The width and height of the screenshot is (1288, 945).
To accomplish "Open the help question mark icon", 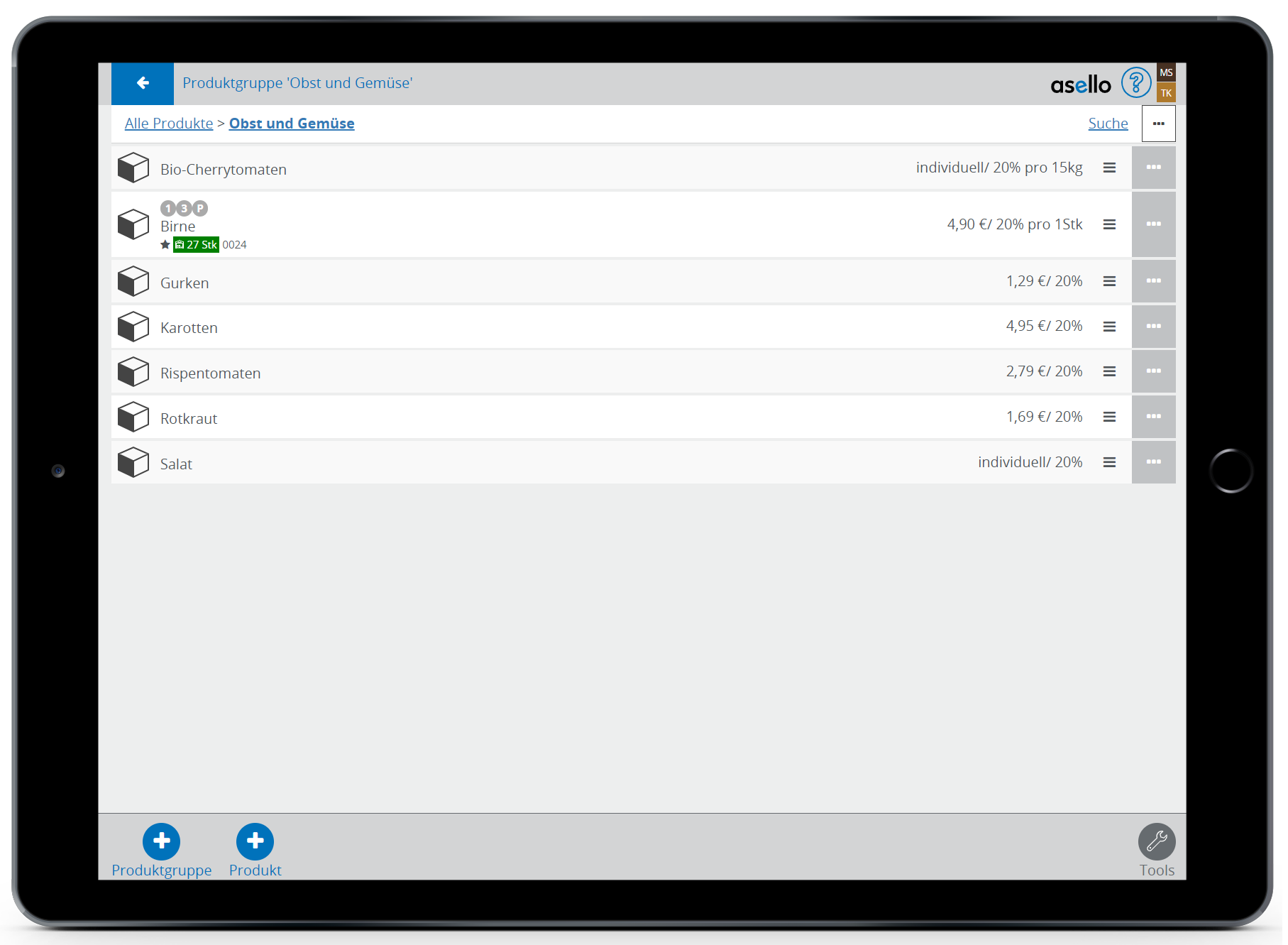I will pos(1135,83).
